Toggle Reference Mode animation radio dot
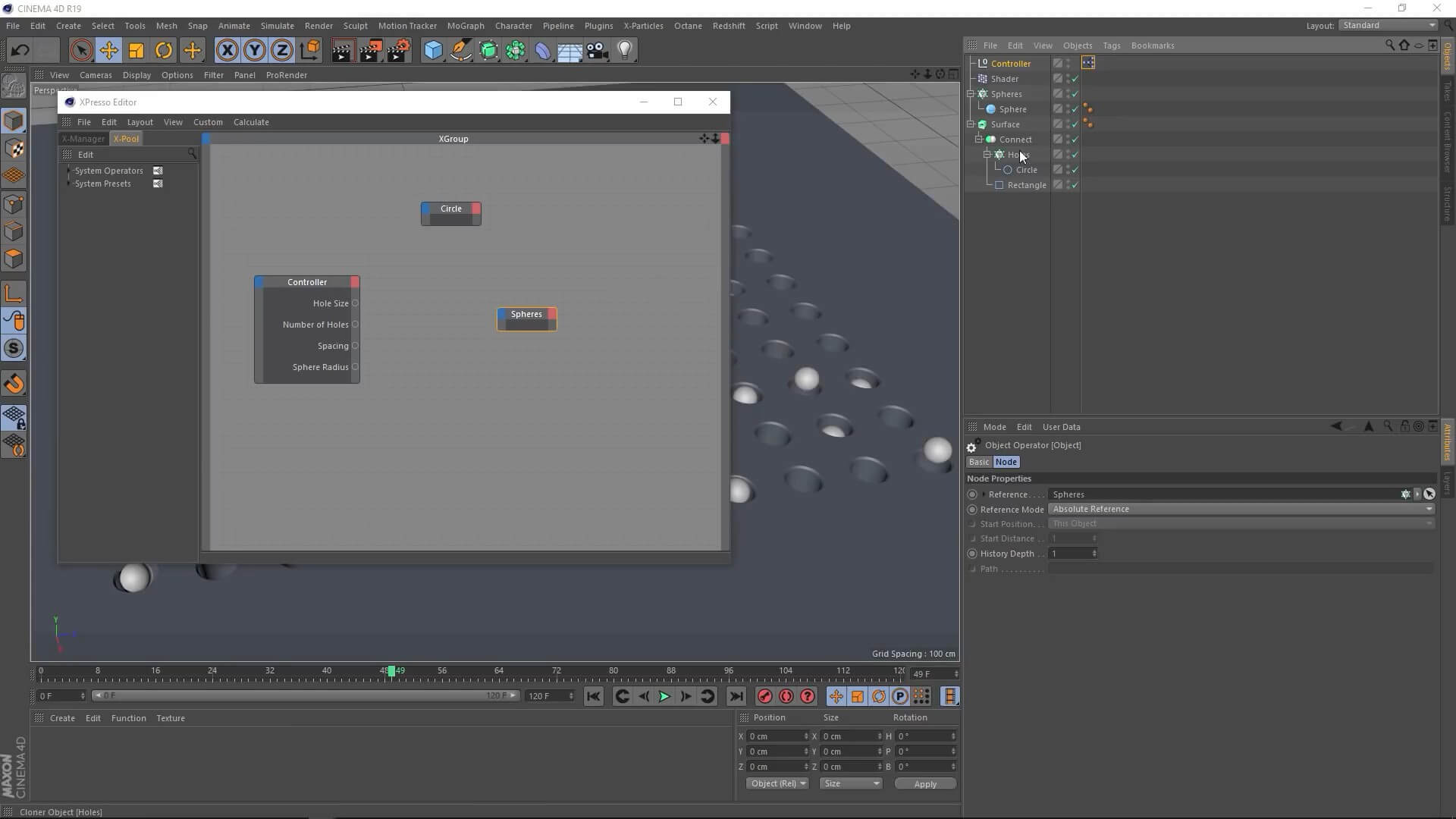This screenshot has width=1456, height=819. (972, 510)
